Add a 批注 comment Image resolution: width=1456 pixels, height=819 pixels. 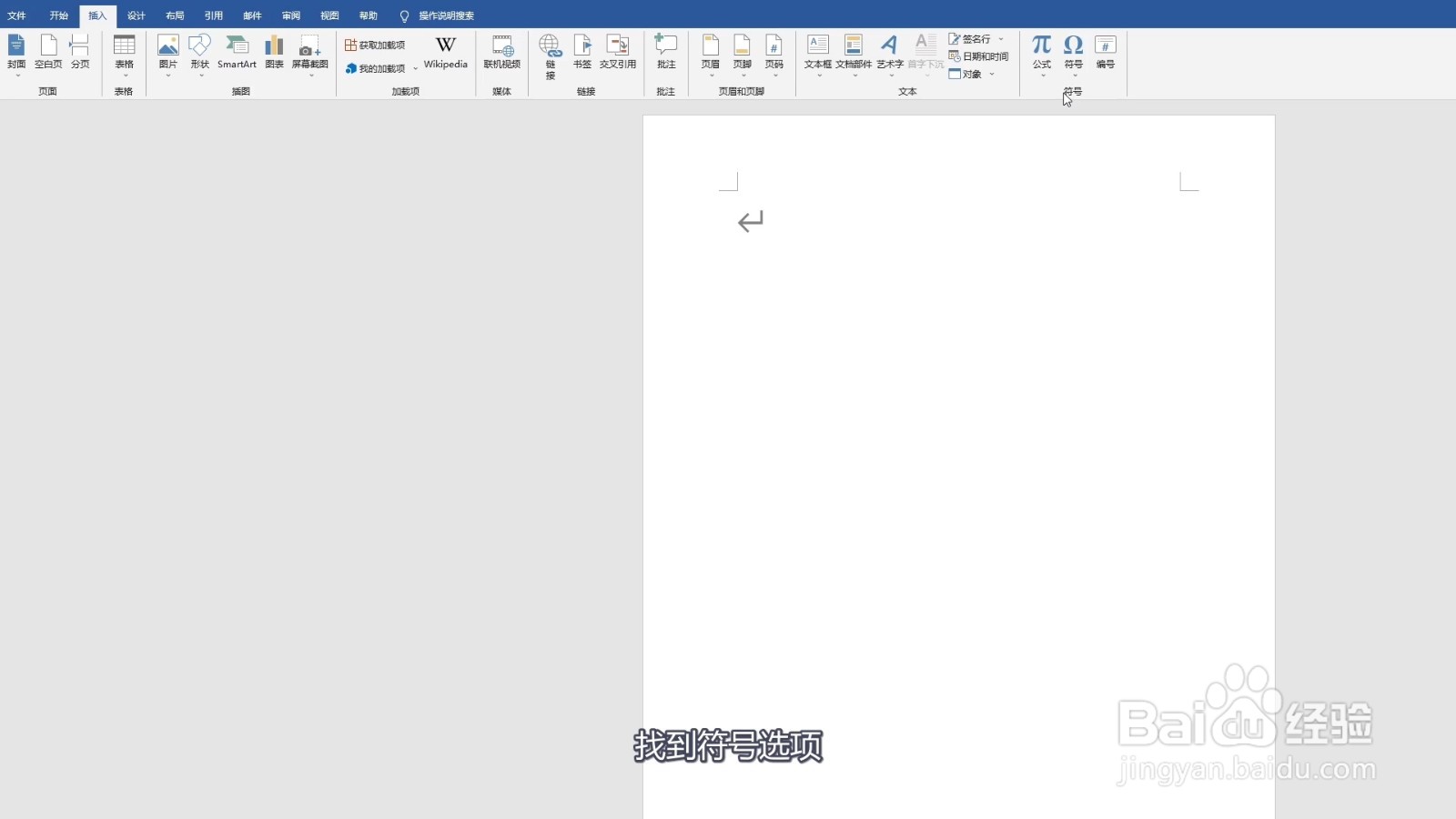click(x=666, y=53)
